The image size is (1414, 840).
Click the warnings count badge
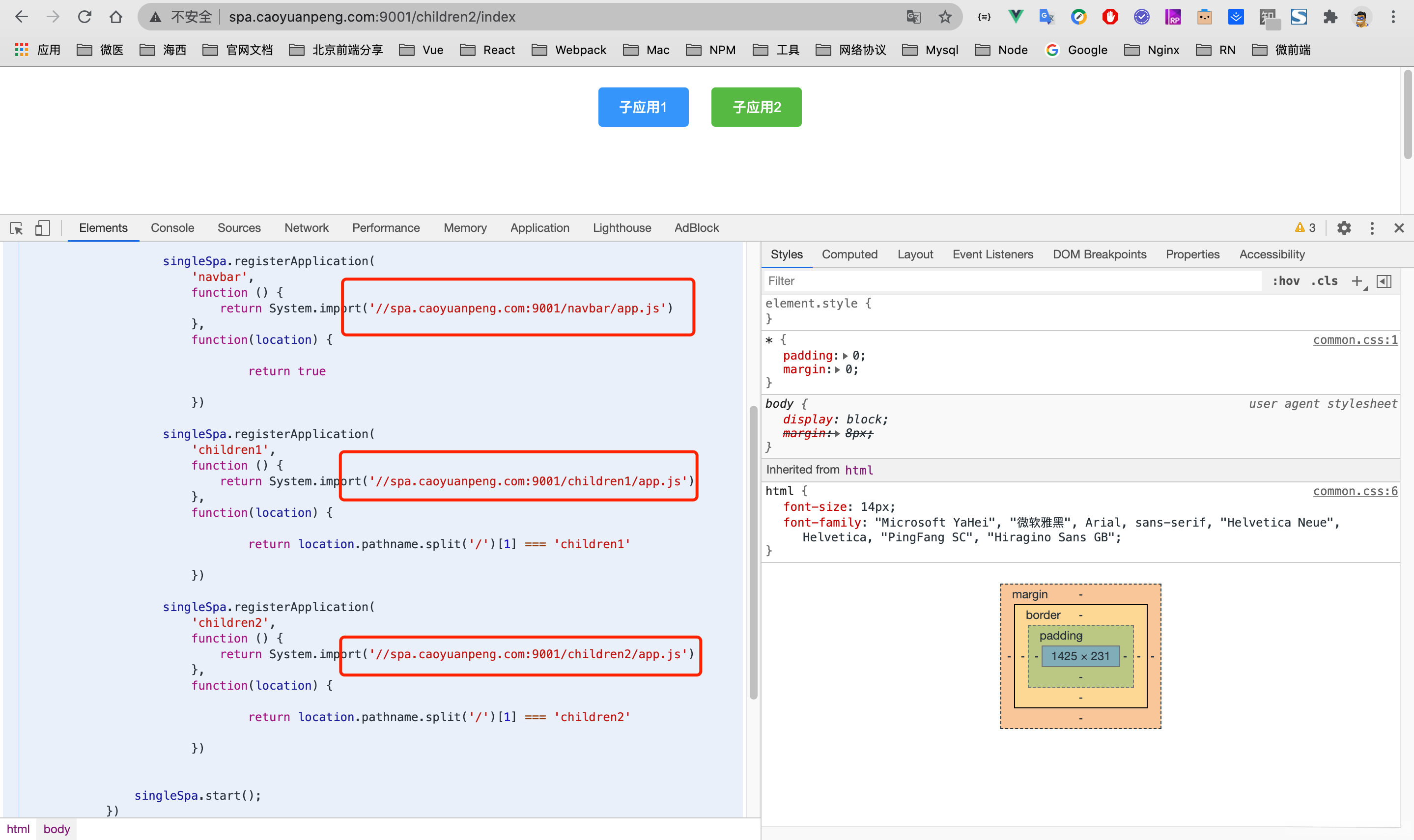tap(1305, 228)
